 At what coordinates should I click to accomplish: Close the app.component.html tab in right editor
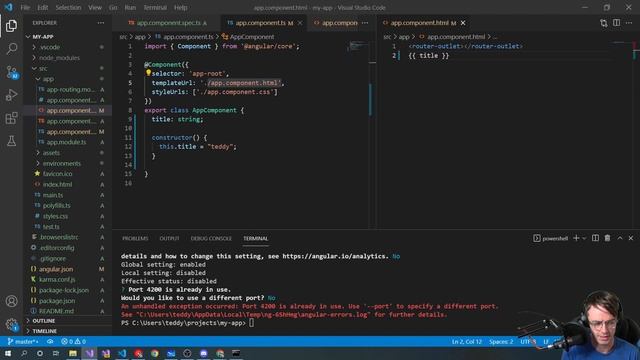(x=463, y=23)
